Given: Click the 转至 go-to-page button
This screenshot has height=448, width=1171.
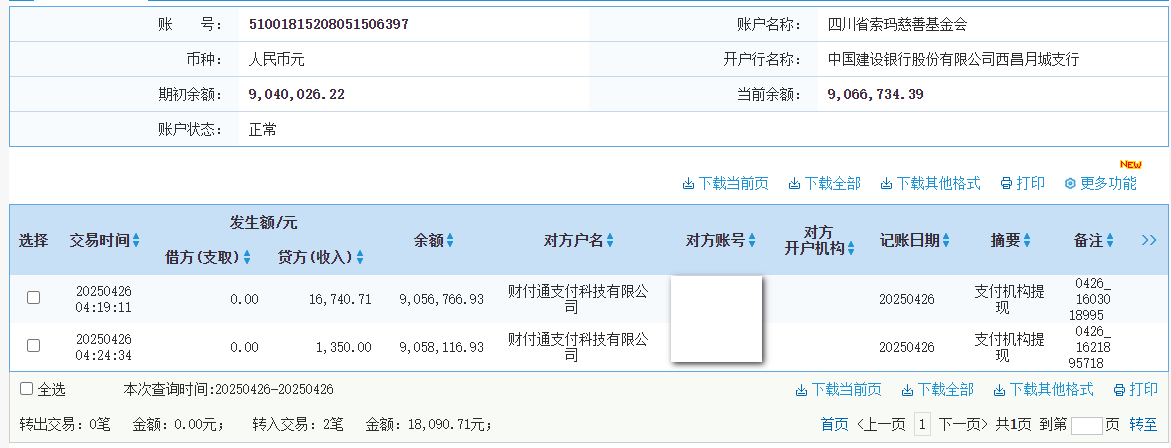Looking at the screenshot, I should pos(1143,425).
